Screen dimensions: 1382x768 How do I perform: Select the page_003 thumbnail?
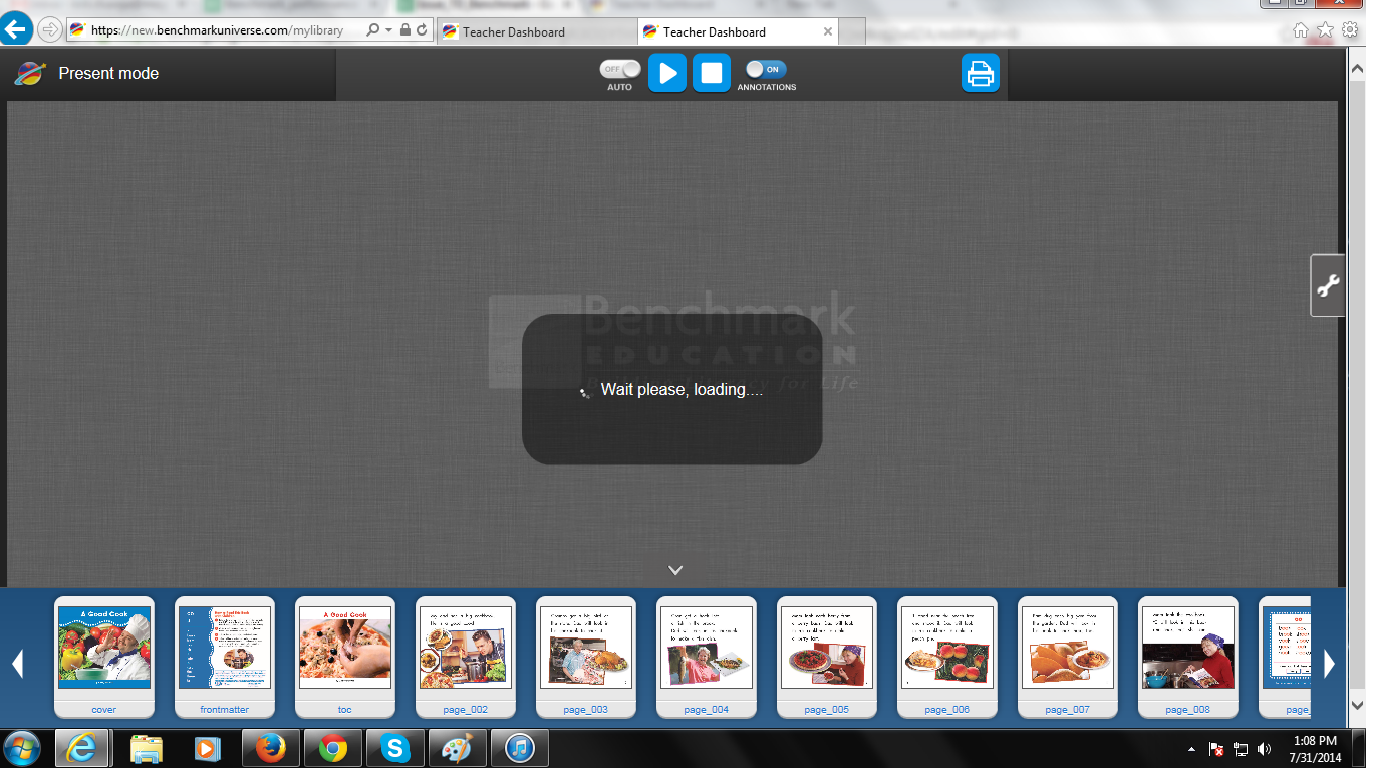point(586,657)
